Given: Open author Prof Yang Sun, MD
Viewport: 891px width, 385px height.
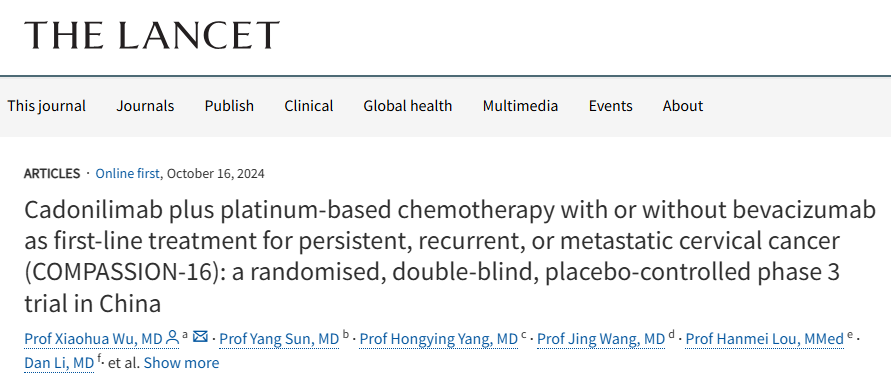Looking at the screenshot, I should coord(280,339).
